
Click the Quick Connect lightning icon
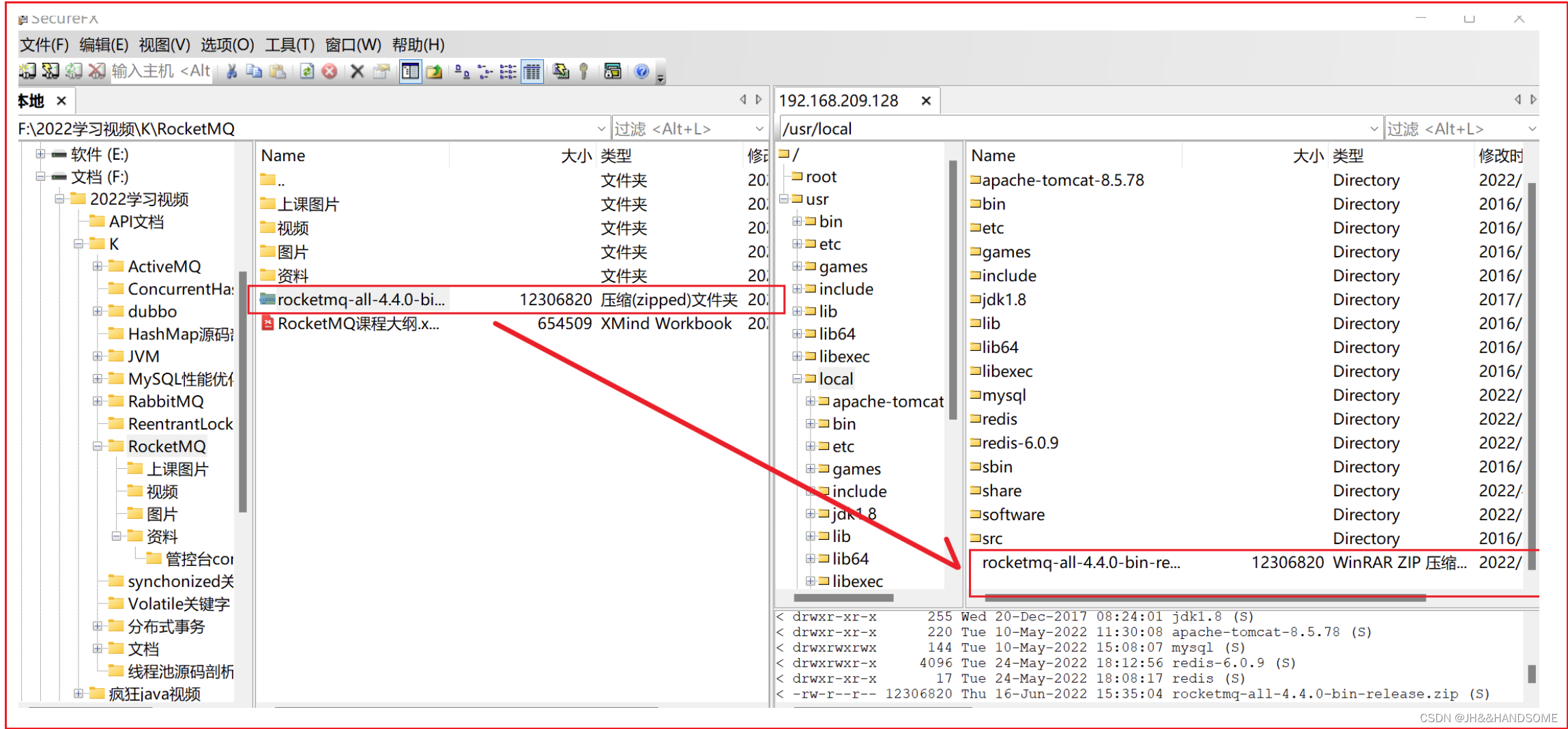click(x=50, y=71)
